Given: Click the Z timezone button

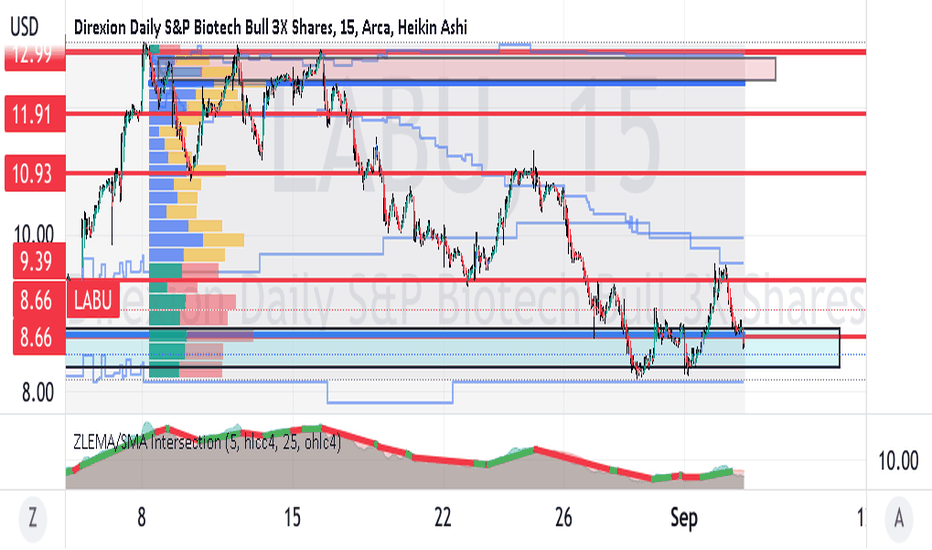Looking at the screenshot, I should (32, 518).
